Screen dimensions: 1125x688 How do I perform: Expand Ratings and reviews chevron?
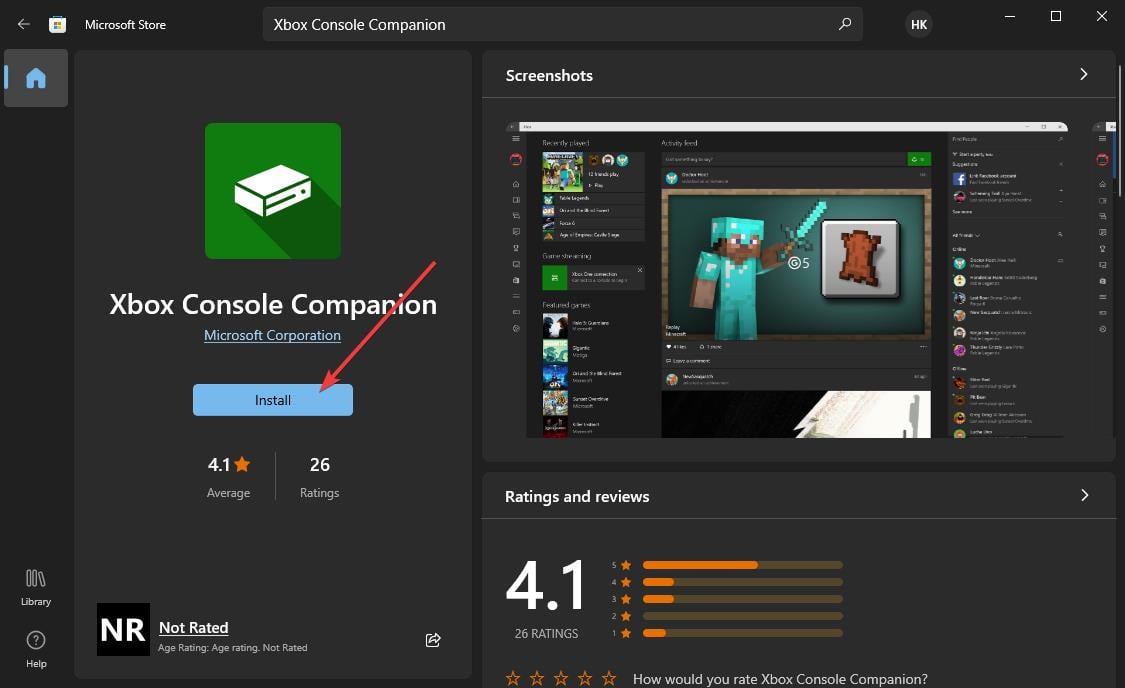point(1084,495)
